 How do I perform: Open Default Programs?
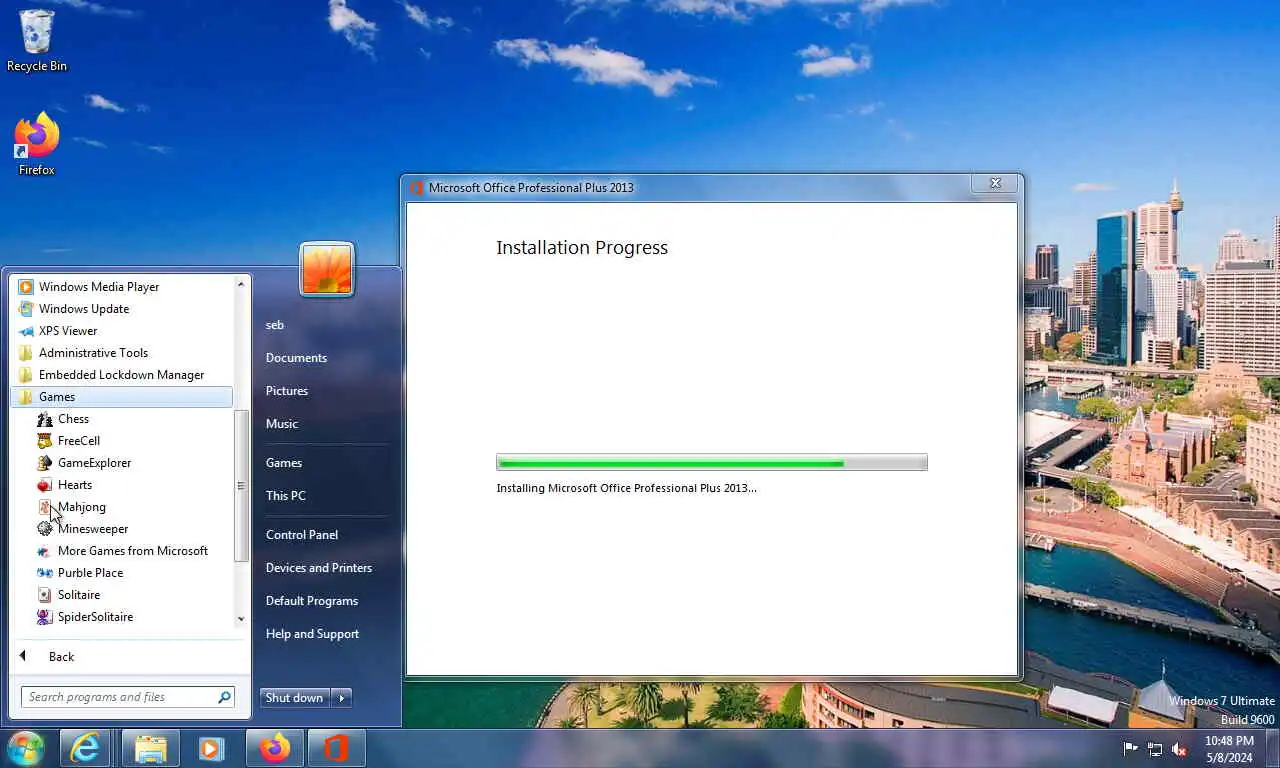point(312,601)
